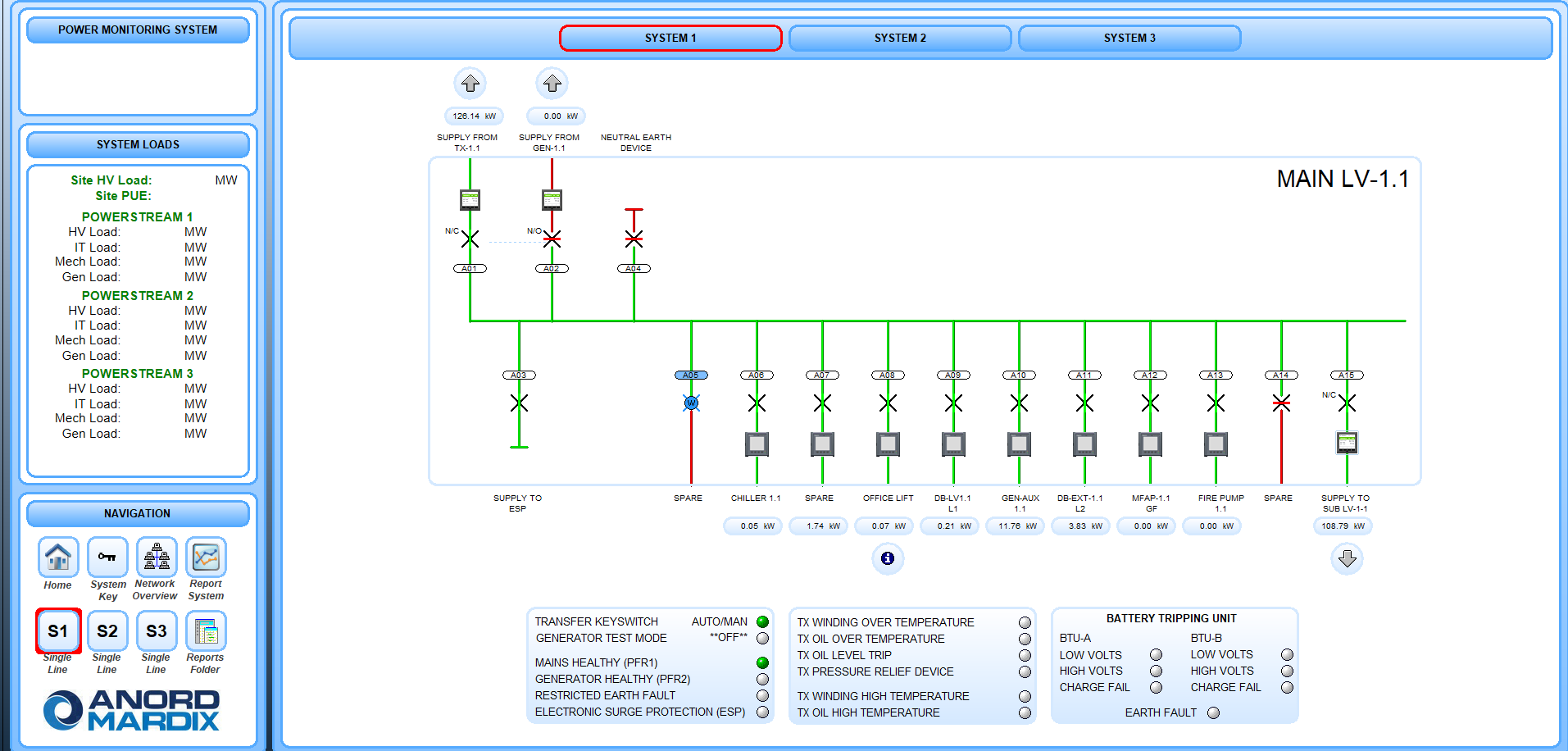This screenshot has height=751, width=1568.
Task: Click the up arrow above Supply From GEN-1.1
Action: 552,84
